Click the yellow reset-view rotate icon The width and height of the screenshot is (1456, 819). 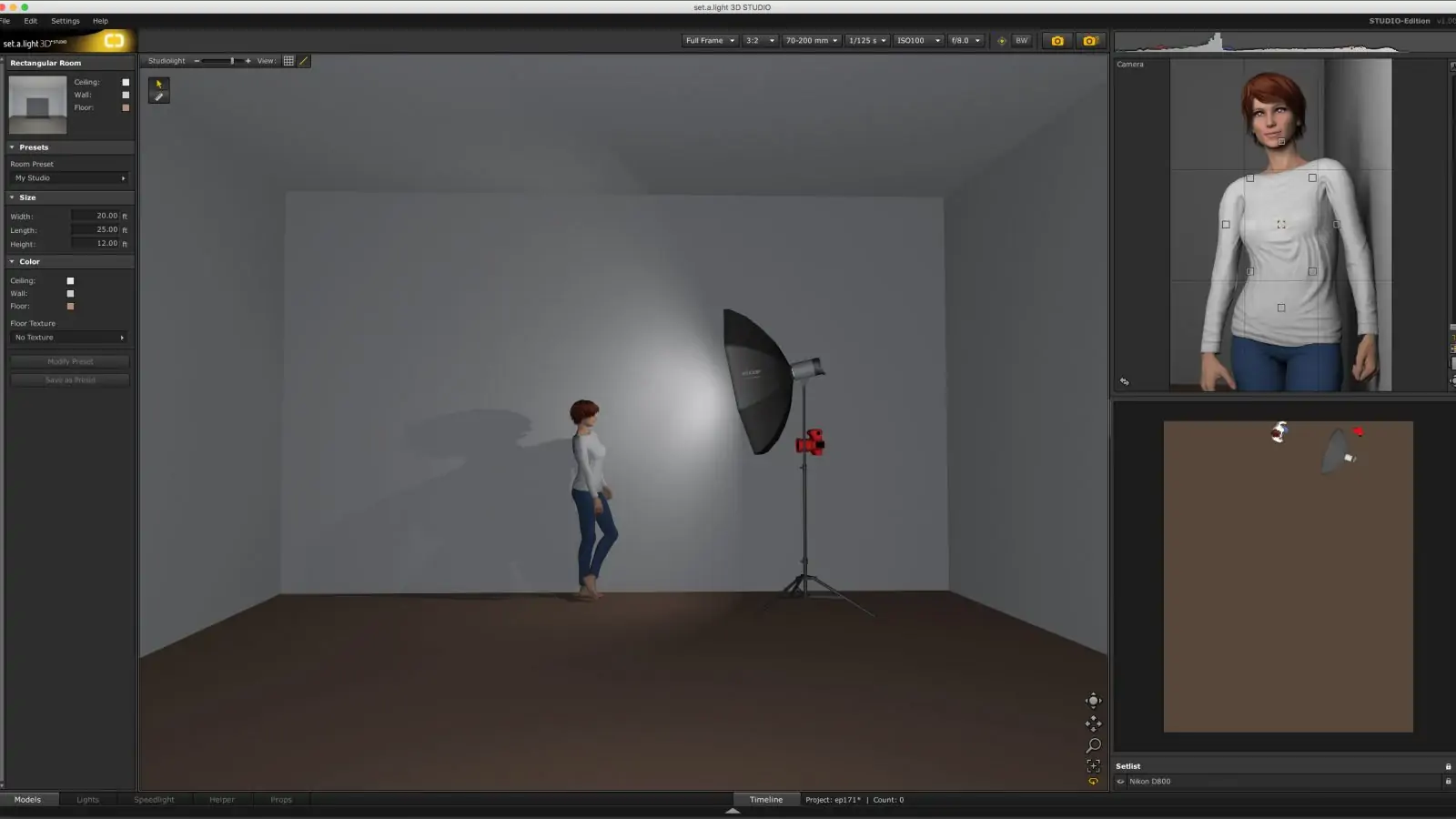pyautogui.click(x=1093, y=781)
